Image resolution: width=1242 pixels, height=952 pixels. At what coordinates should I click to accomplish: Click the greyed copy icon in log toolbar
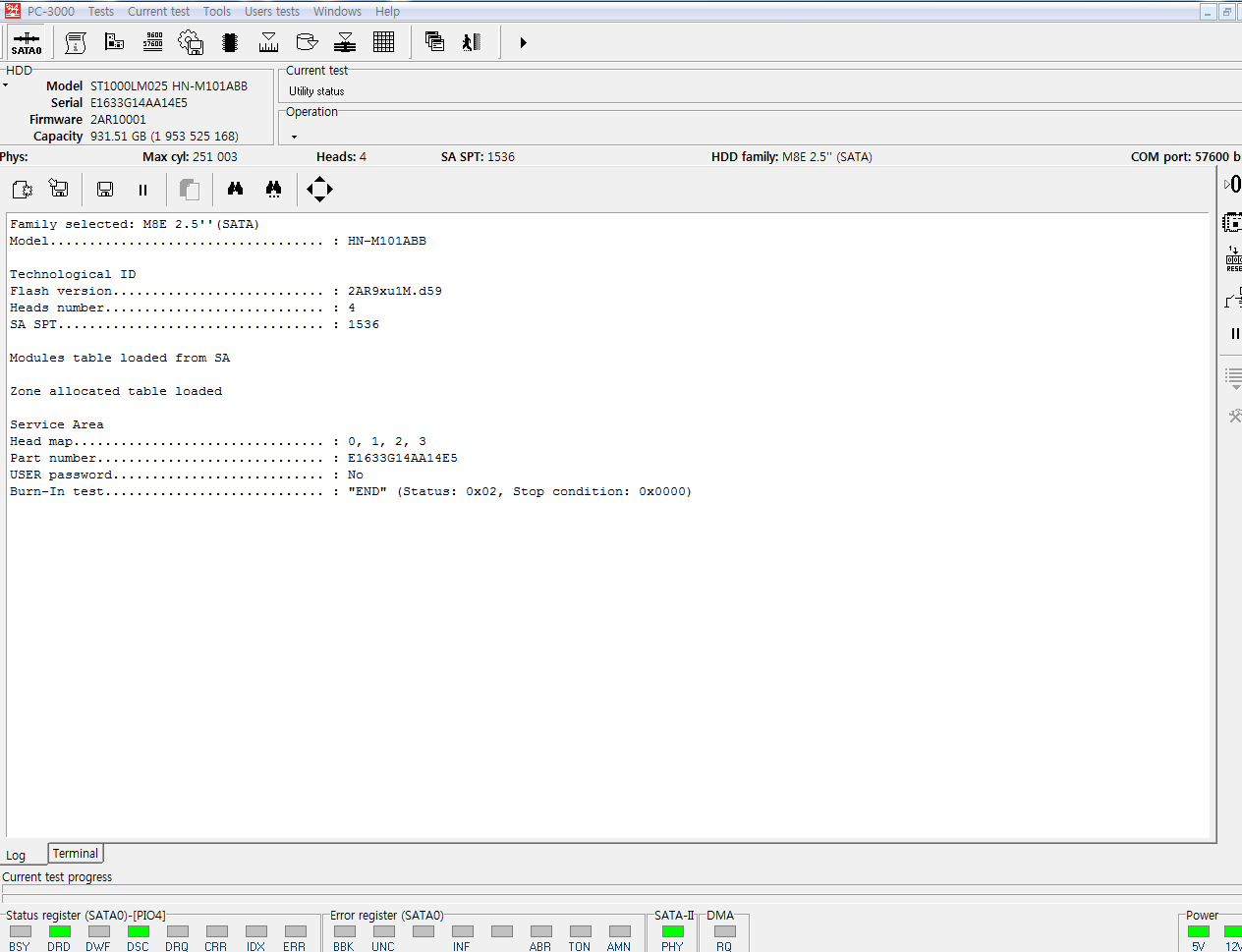click(x=190, y=190)
